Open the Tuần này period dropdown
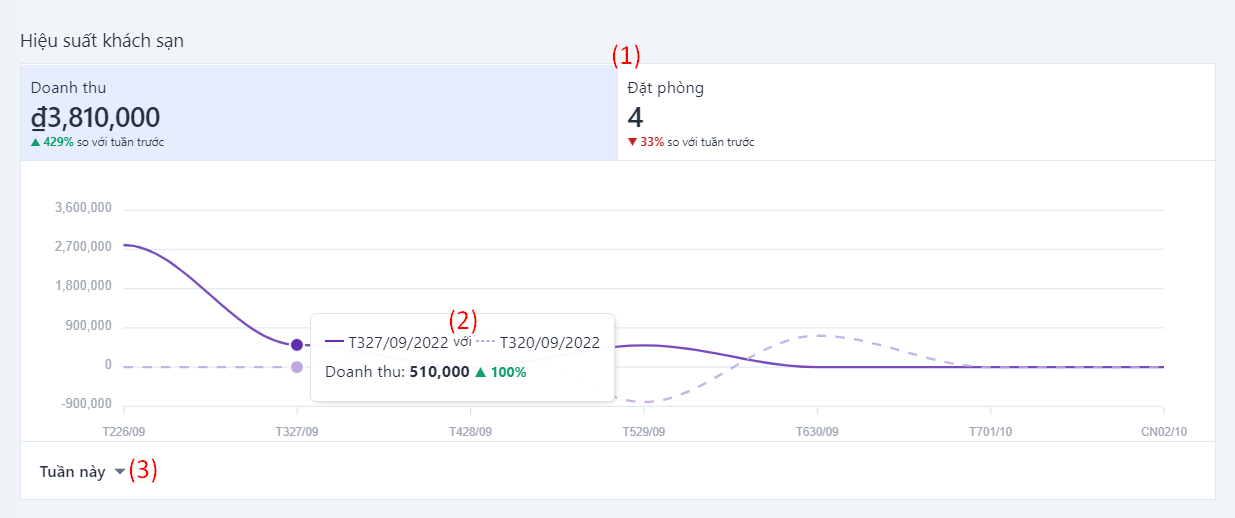The image size is (1235, 518). pyautogui.click(x=73, y=472)
